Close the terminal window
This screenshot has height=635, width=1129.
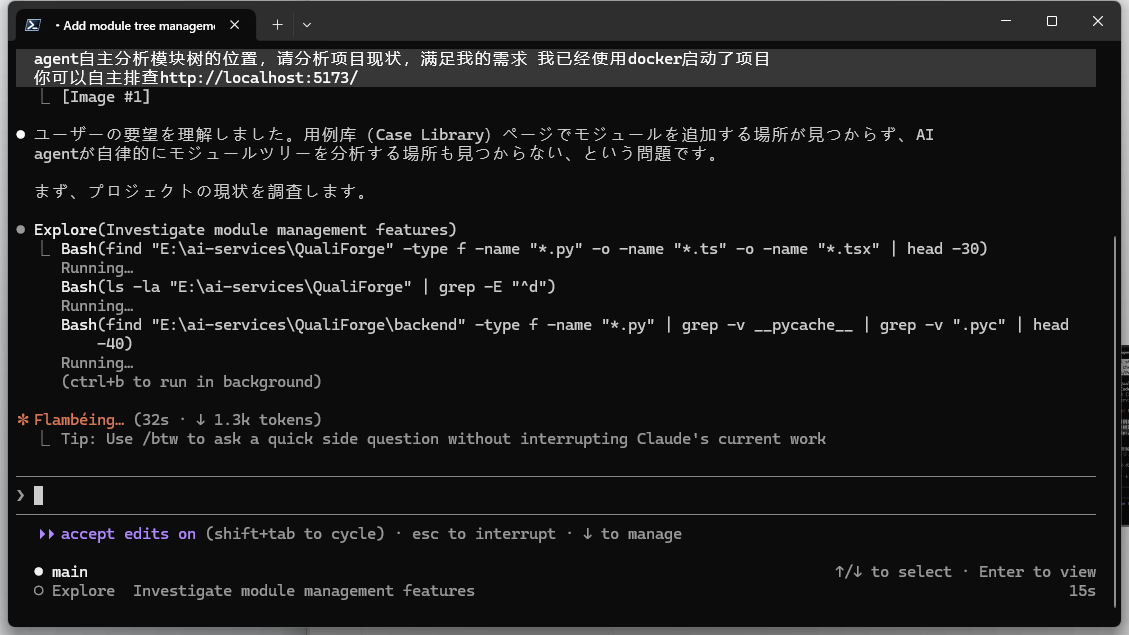pos(1097,21)
